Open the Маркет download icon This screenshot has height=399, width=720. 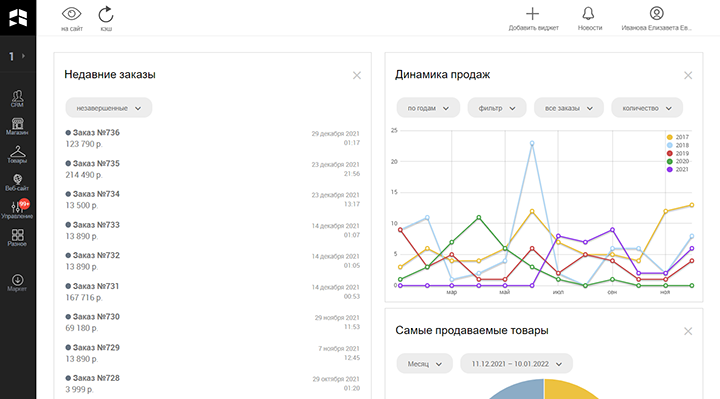coord(17,282)
